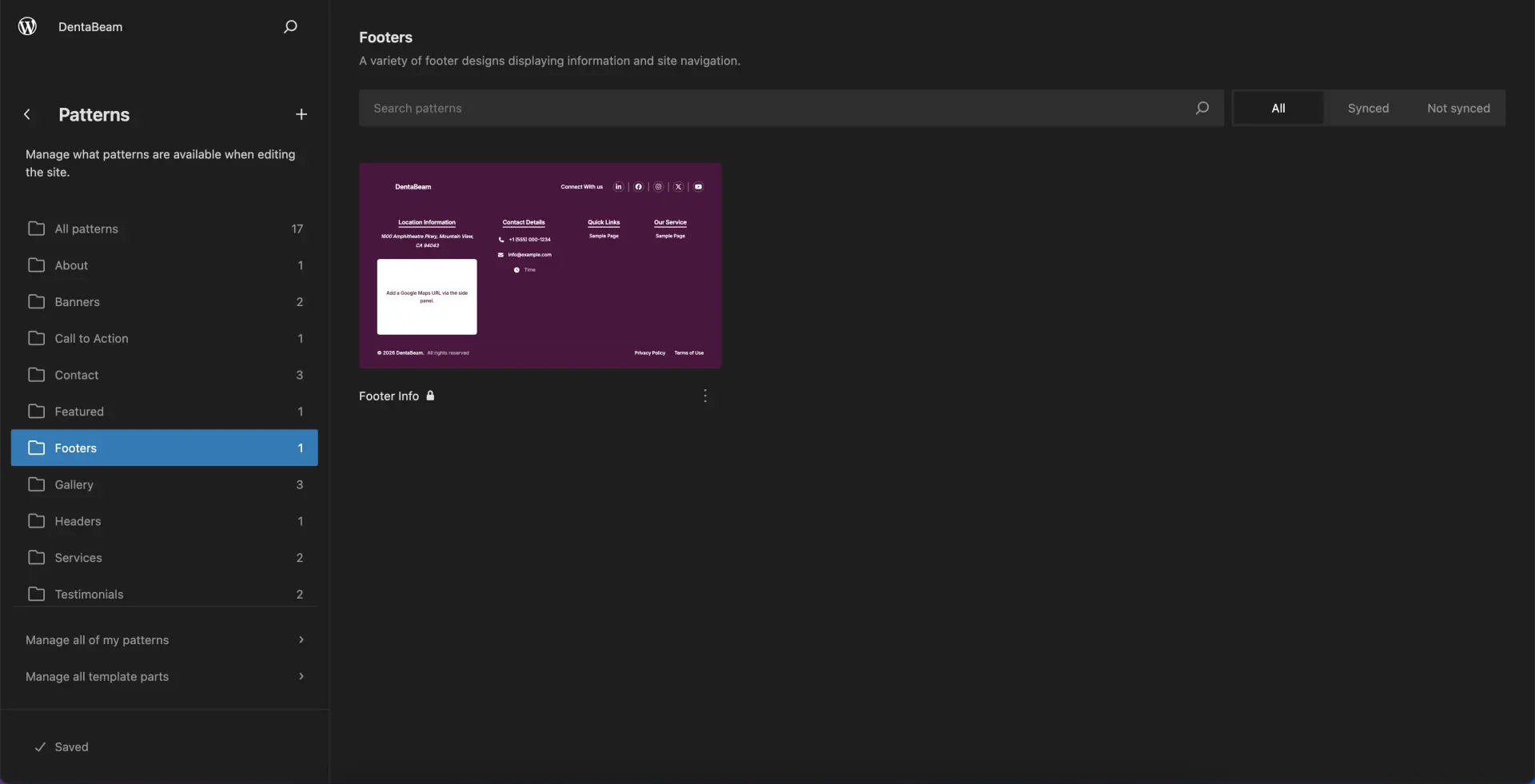Open the Banners category
This screenshot has width=1535, height=784.
pos(165,302)
